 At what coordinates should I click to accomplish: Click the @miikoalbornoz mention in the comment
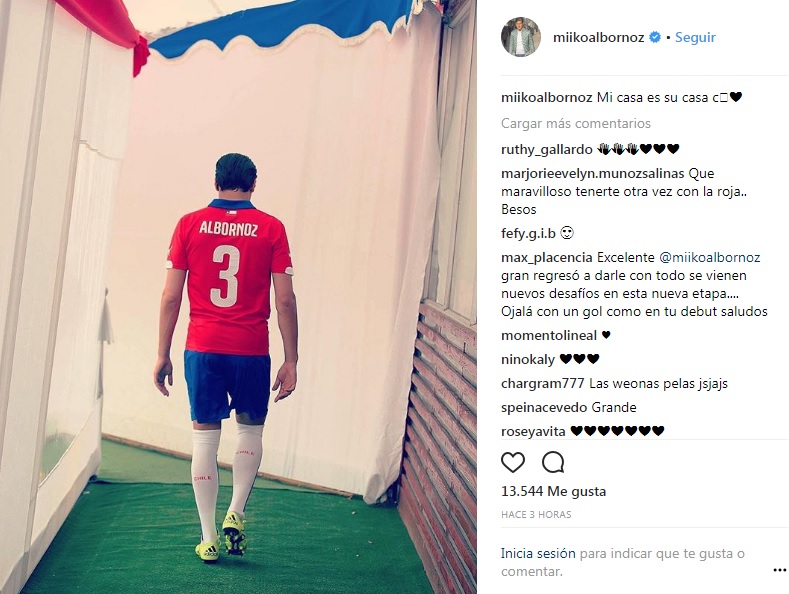pos(709,258)
